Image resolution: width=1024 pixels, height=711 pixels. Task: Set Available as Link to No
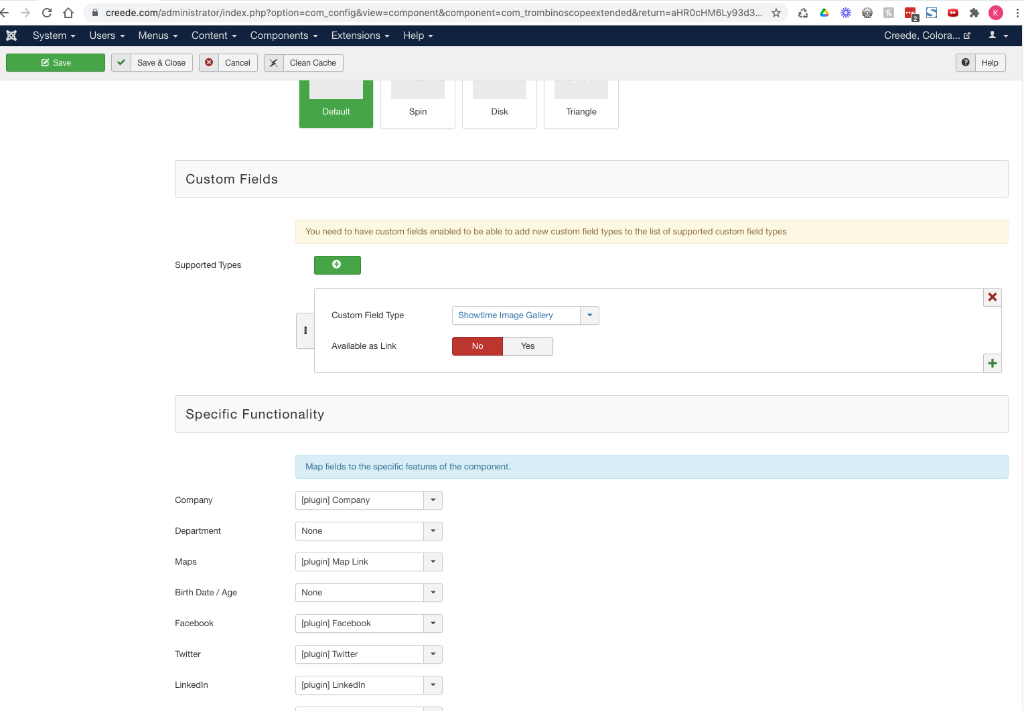coord(477,346)
